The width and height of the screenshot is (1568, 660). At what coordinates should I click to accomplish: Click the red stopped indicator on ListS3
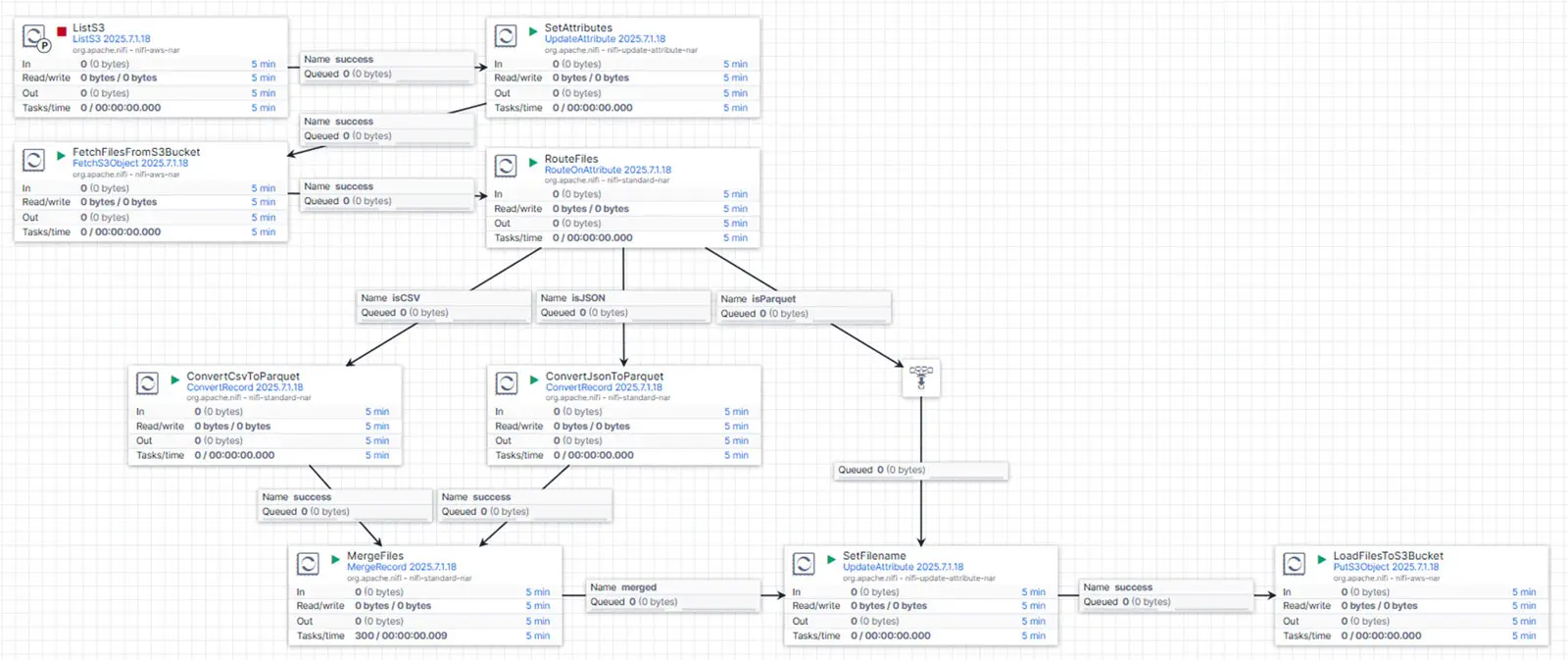62,32
